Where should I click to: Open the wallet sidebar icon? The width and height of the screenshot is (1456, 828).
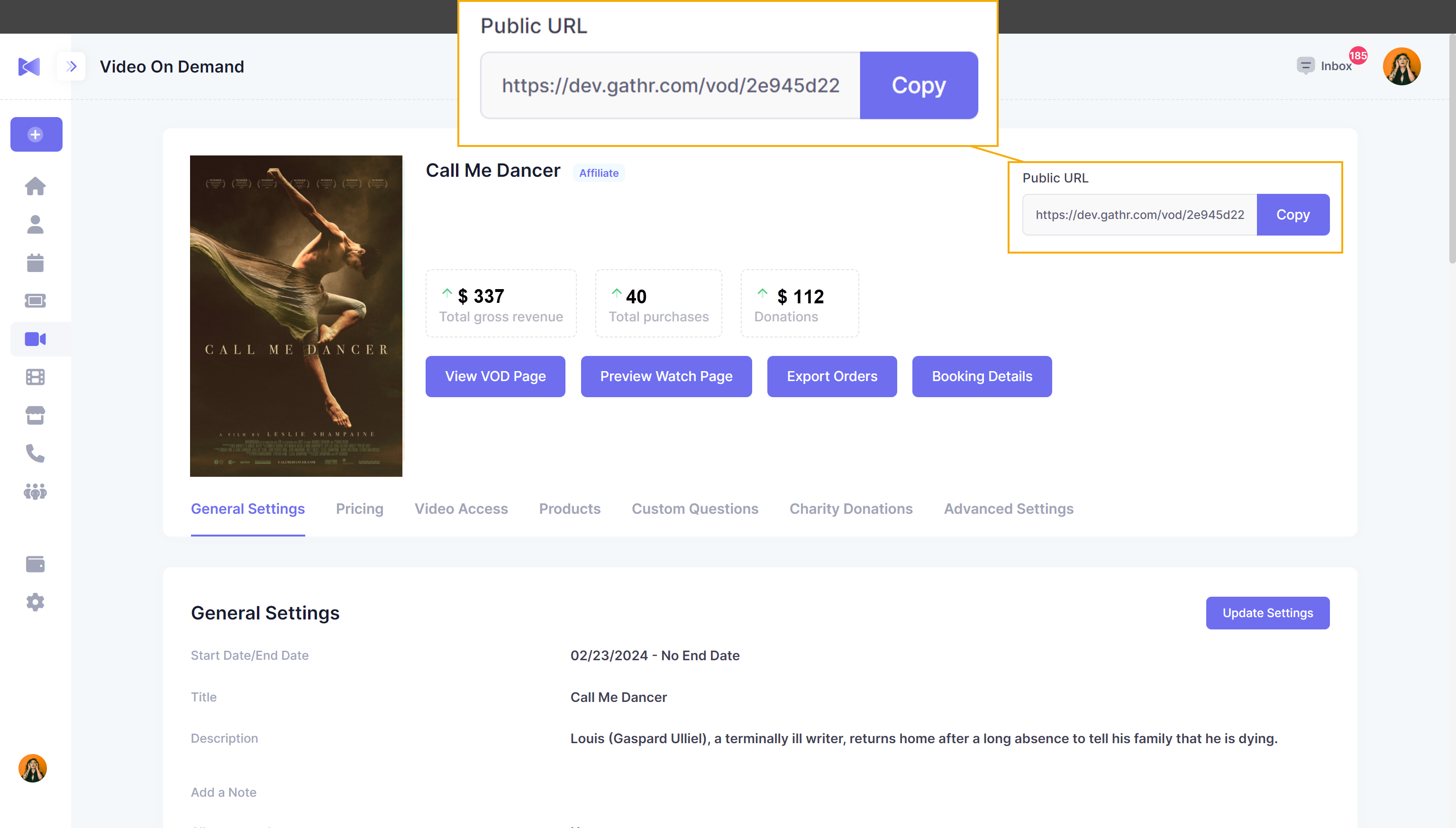(35, 564)
